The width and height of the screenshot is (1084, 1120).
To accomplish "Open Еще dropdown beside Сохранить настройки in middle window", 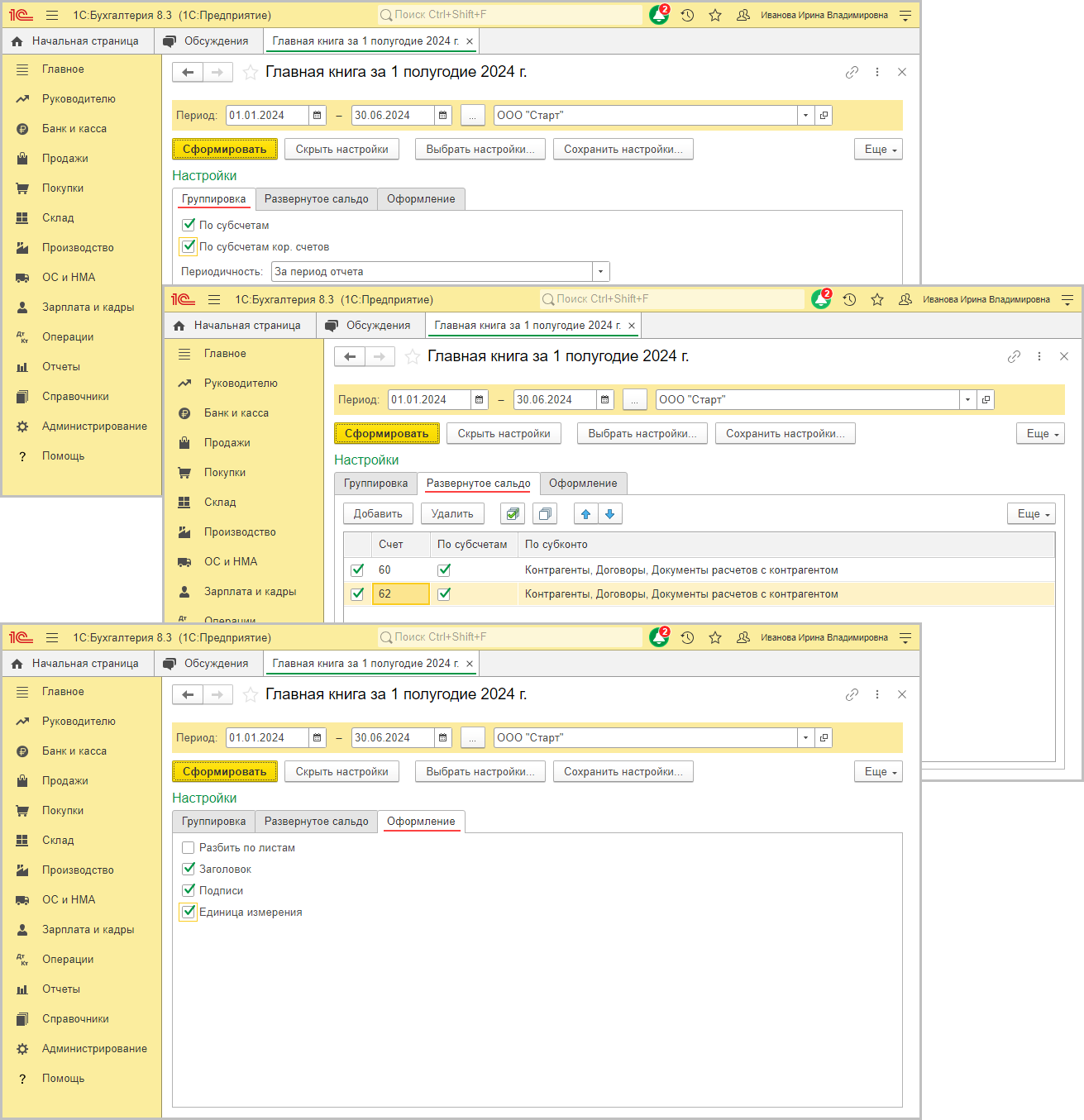I will [x=1040, y=434].
